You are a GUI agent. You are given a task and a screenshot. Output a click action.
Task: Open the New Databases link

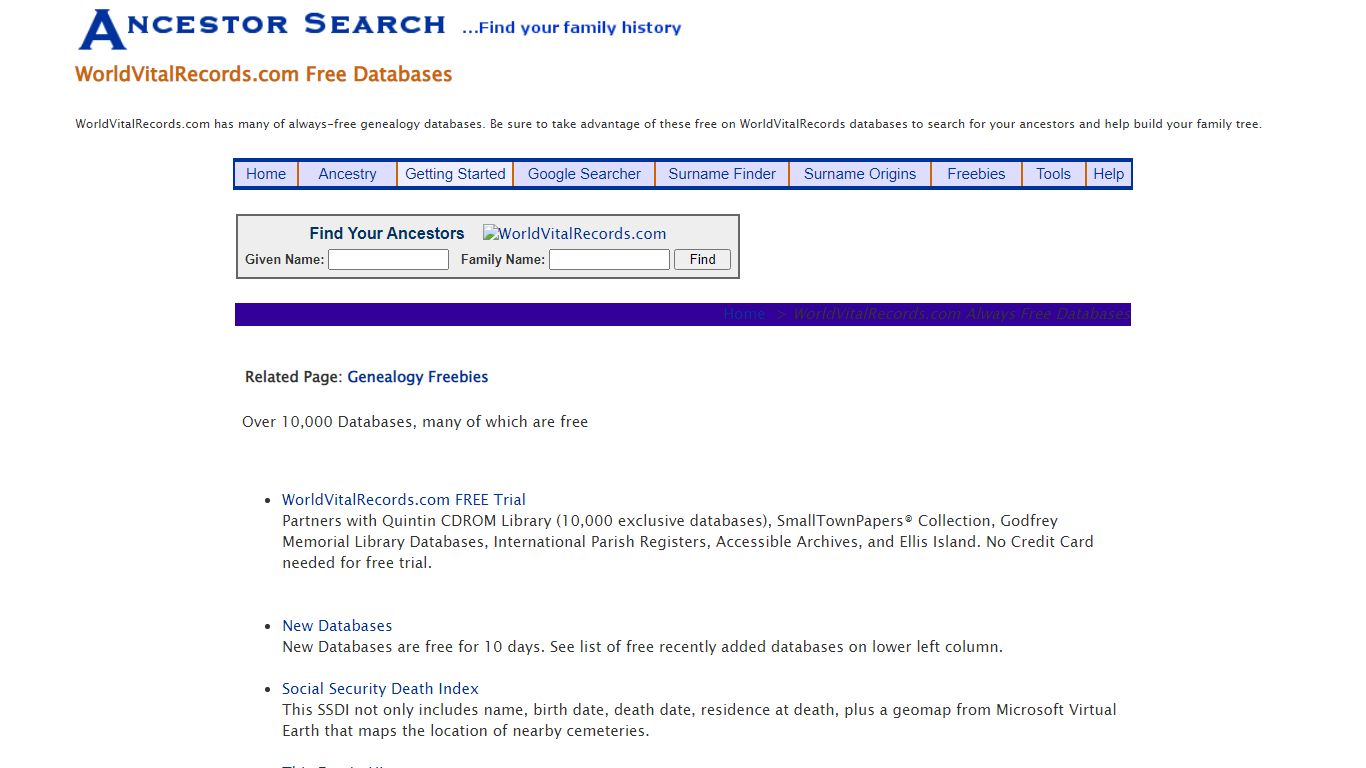(x=337, y=626)
